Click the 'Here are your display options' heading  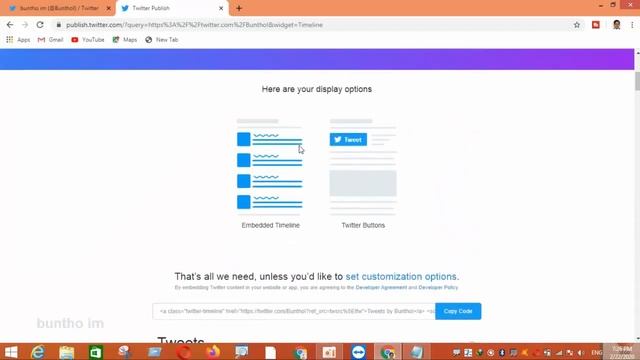pos(317,89)
